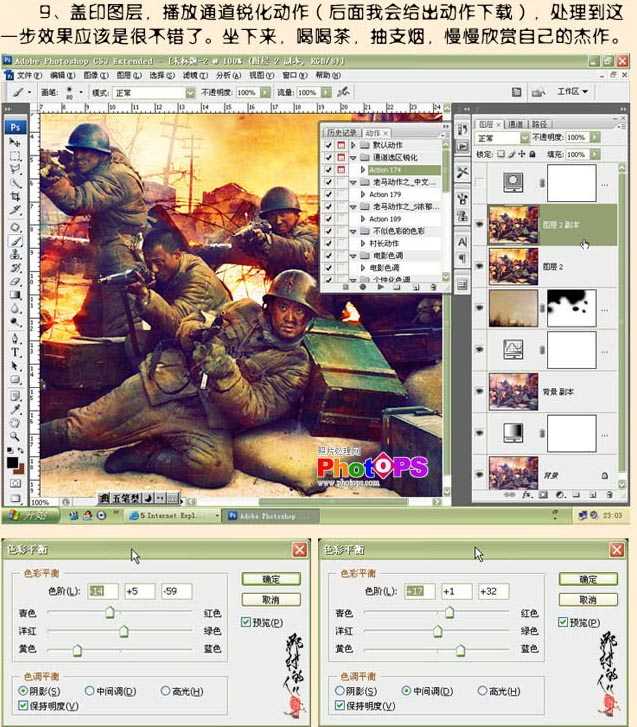The image size is (637, 727).
Task: Enable airbrush icon in options bar
Action: pyautogui.click(x=344, y=92)
